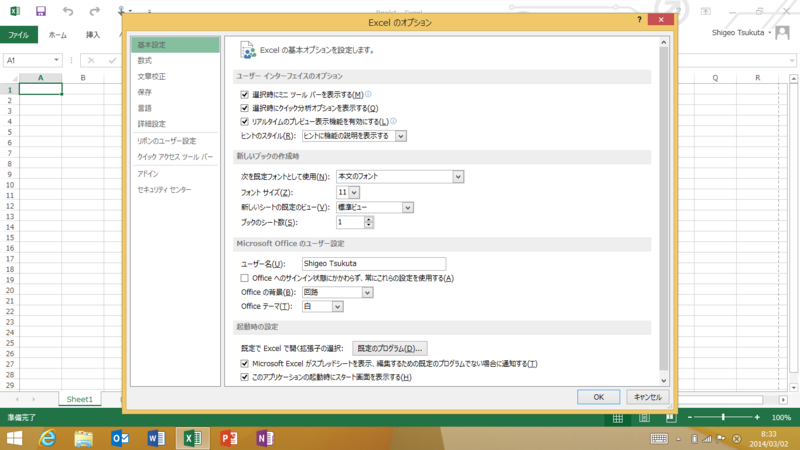
Task: Click the cancel X in the formula bar
Action: 91,60
